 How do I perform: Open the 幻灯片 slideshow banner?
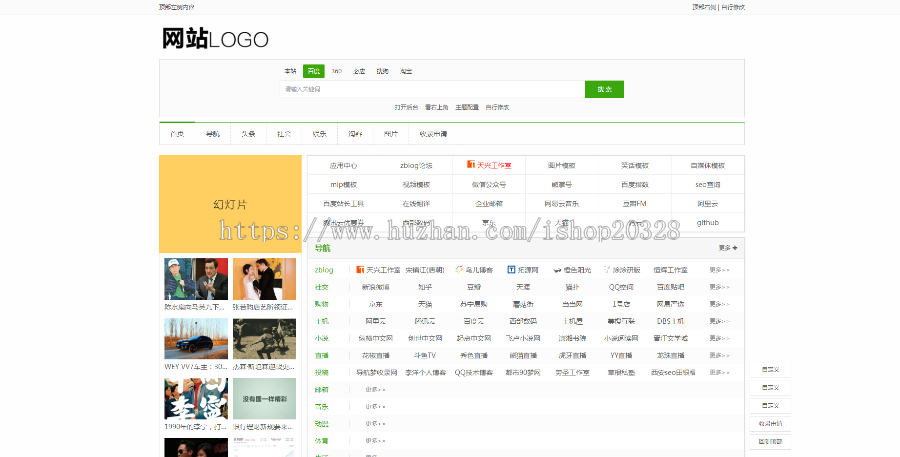click(x=230, y=204)
